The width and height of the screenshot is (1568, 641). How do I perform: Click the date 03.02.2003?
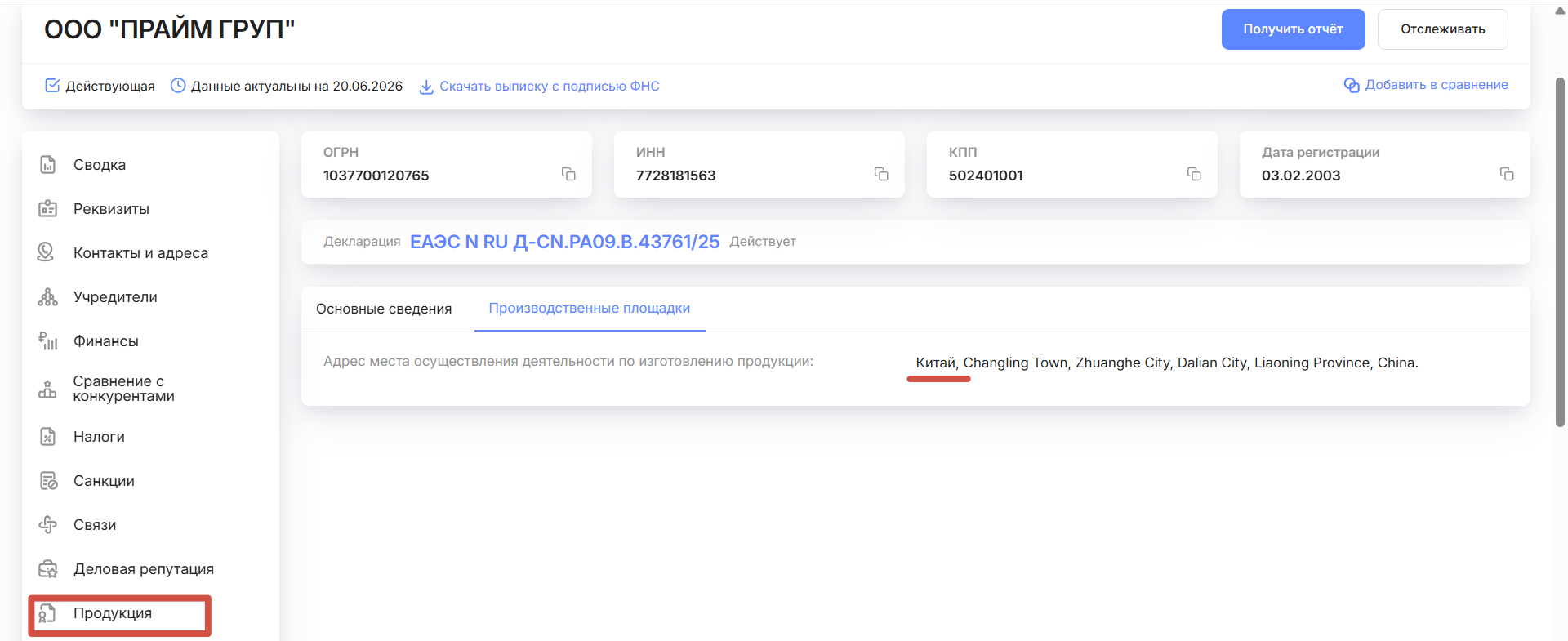1301,176
